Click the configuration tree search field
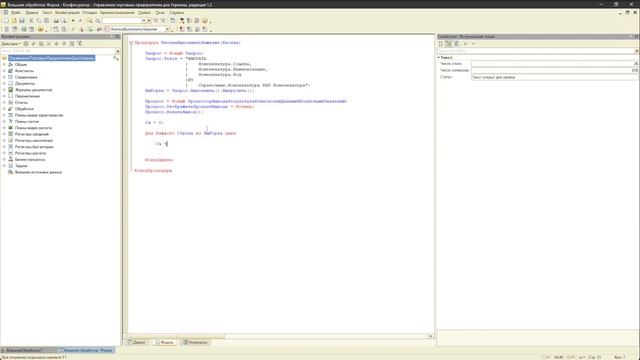This screenshot has width=640, height=360. click(58, 51)
